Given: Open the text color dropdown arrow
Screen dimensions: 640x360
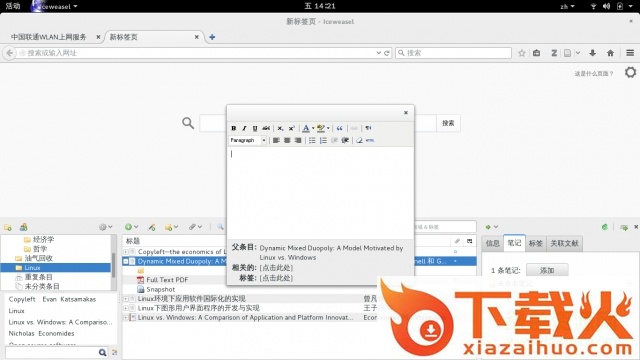Looking at the screenshot, I should coord(313,128).
